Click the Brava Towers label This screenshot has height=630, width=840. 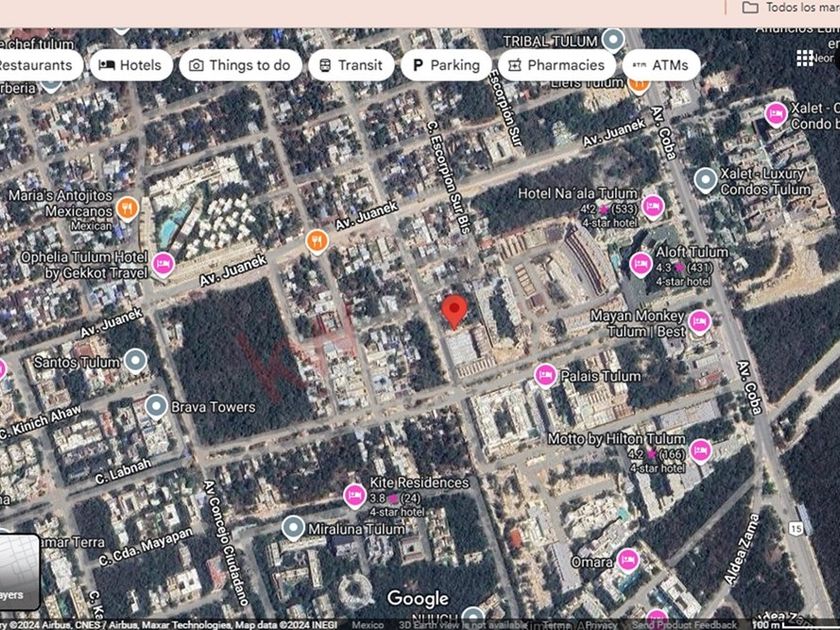point(213,407)
